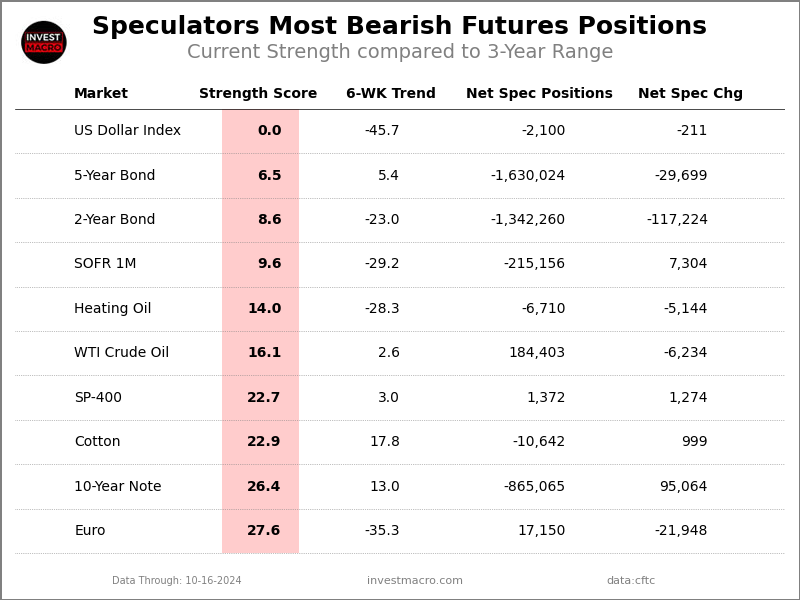Select the US Dollar Index row label
This screenshot has height=600, width=800.
pyautogui.click(x=127, y=131)
